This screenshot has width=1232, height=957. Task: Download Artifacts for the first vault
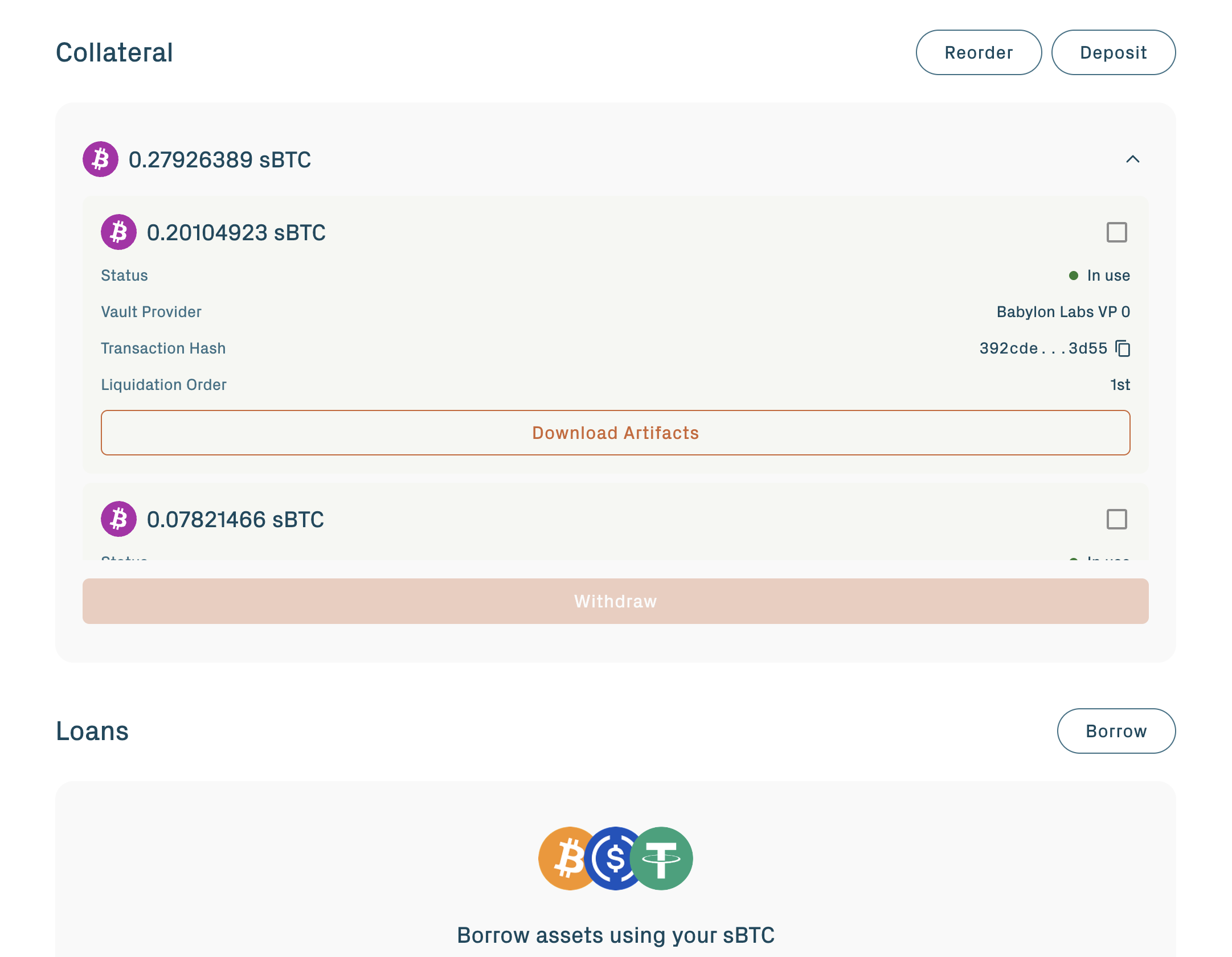615,433
